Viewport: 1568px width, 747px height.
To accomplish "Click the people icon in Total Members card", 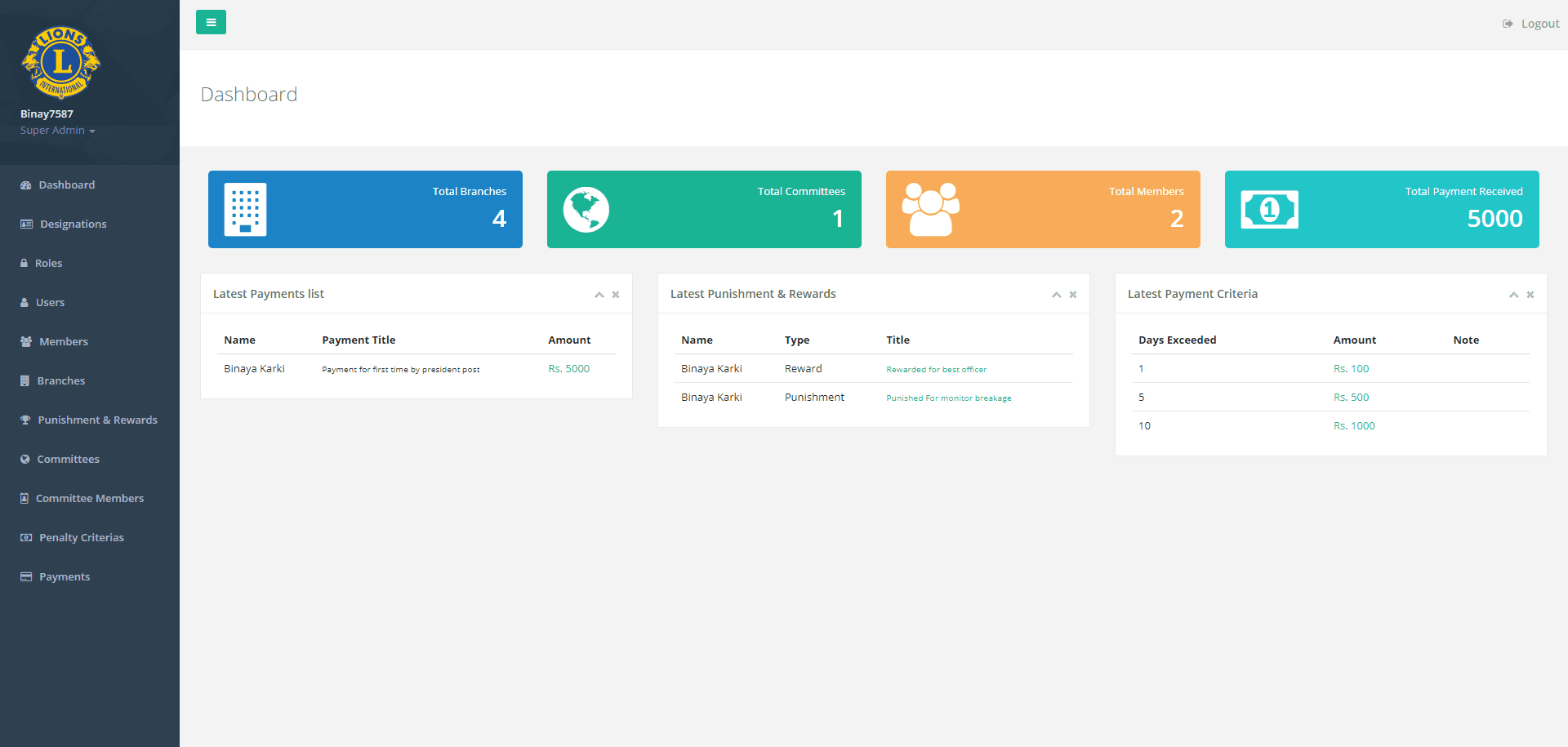I will [930, 209].
